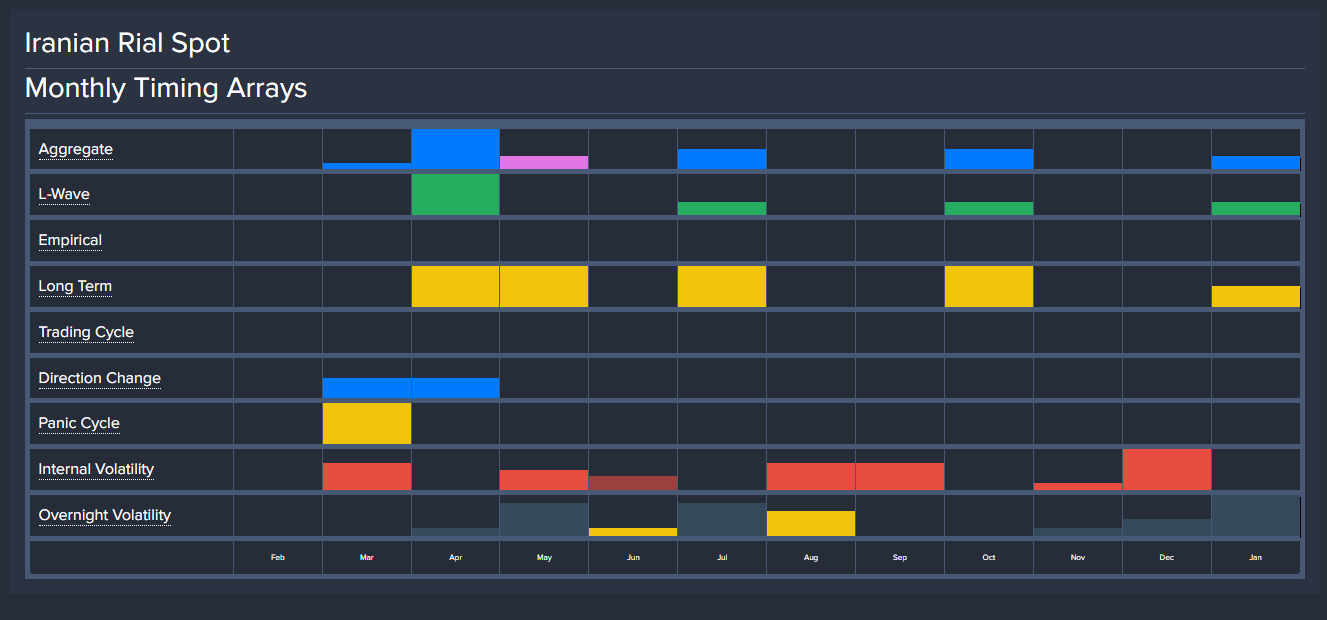Select the yellow Long Term bar for April
This screenshot has width=1327, height=620.
click(x=456, y=286)
